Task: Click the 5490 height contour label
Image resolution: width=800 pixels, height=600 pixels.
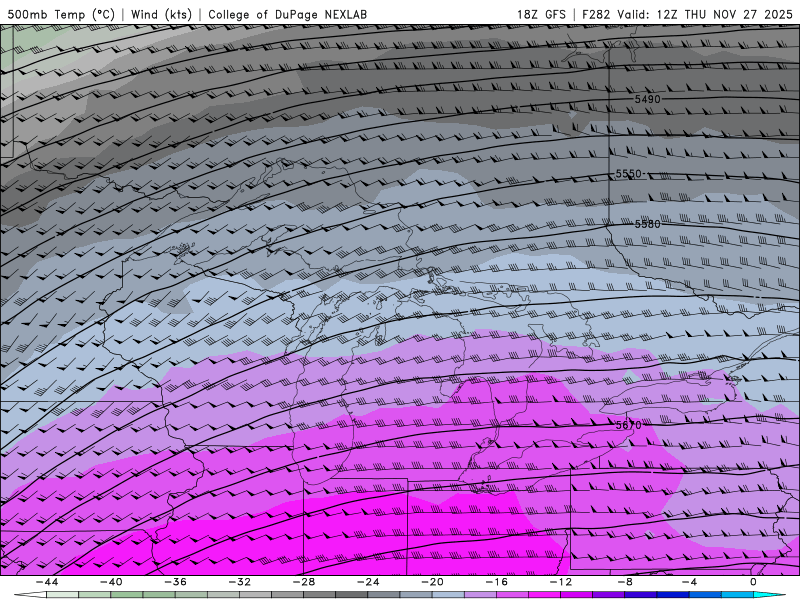Action: coord(647,99)
